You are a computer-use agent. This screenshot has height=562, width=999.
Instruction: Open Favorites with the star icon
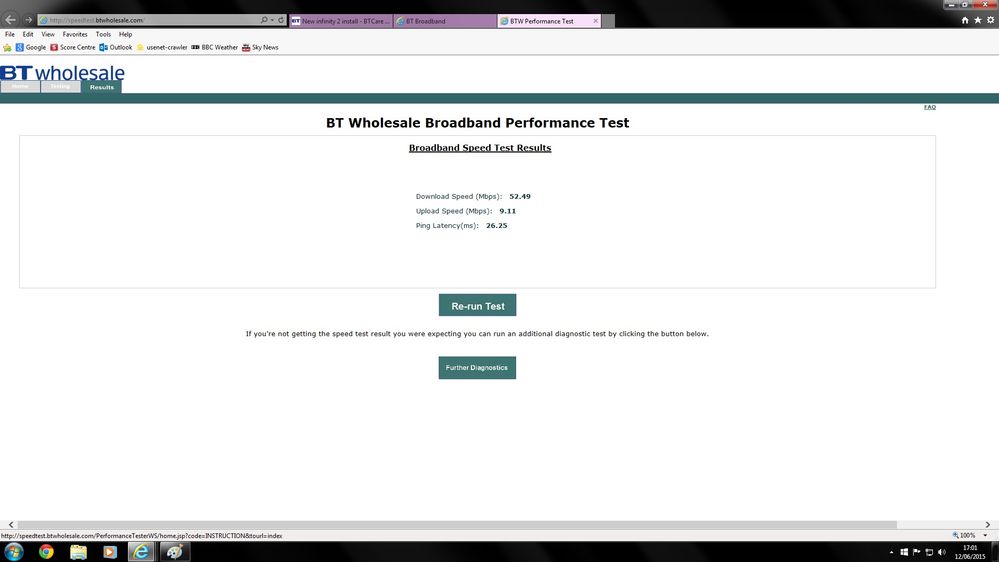(x=977, y=20)
